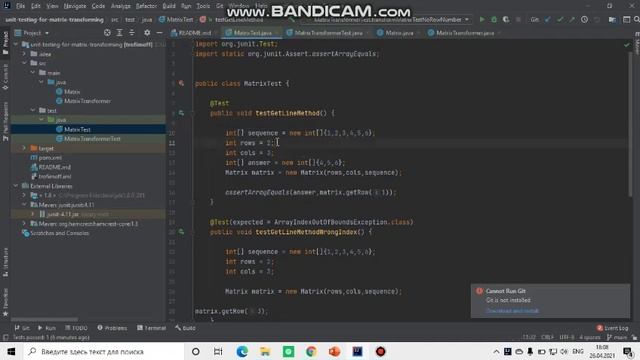
Task: Click the Search Everywhere magnifier icon
Action: [637, 20]
